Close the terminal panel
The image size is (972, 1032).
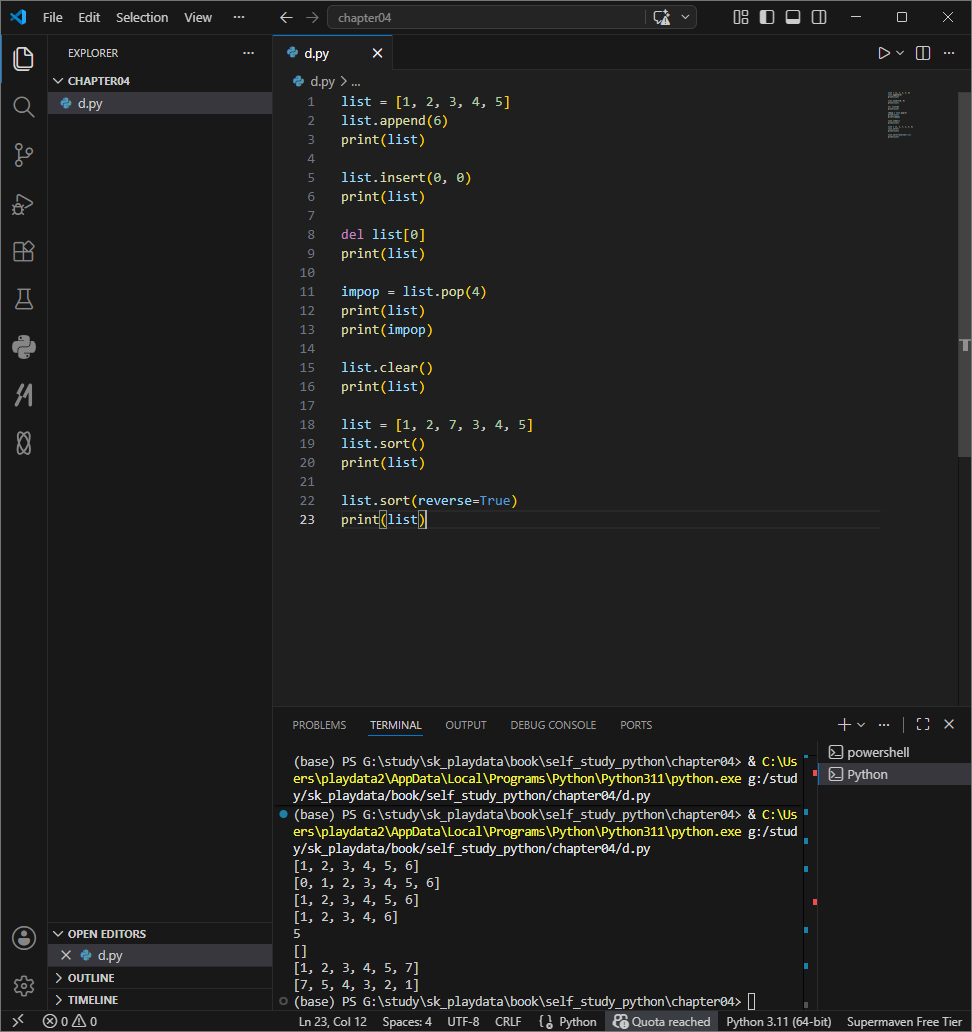pos(948,725)
